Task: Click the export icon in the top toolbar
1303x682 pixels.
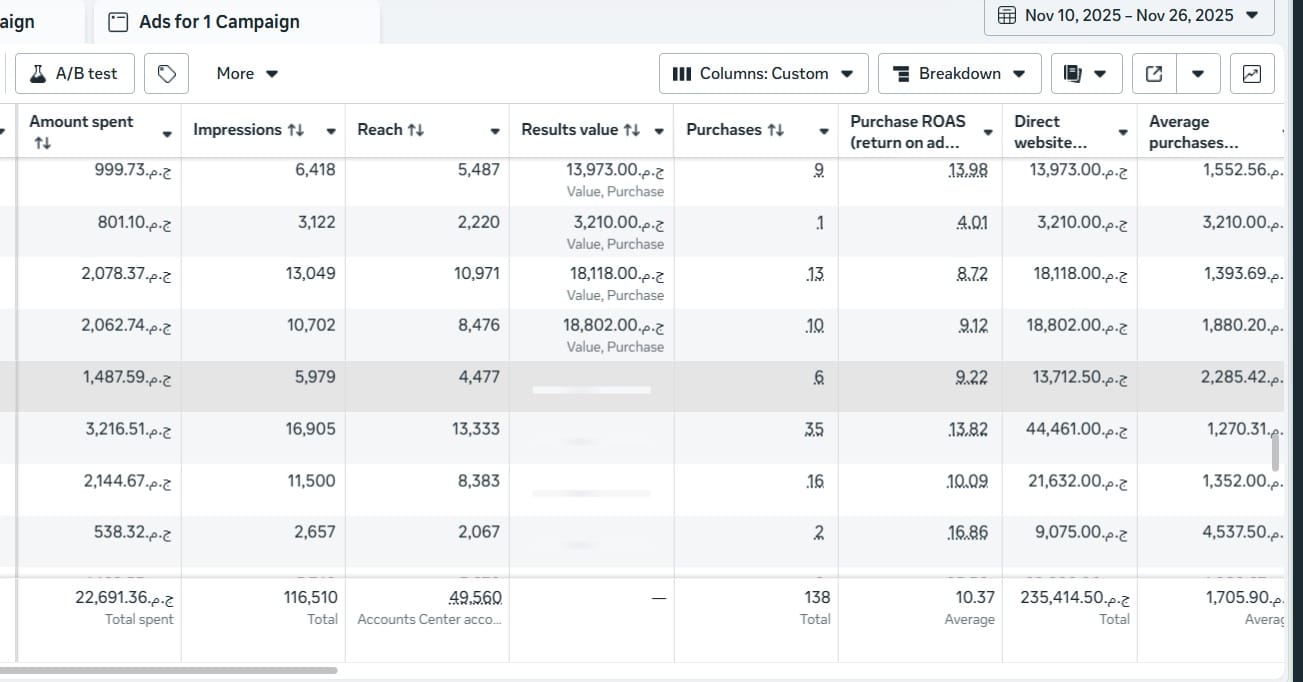Action: pyautogui.click(x=1154, y=73)
